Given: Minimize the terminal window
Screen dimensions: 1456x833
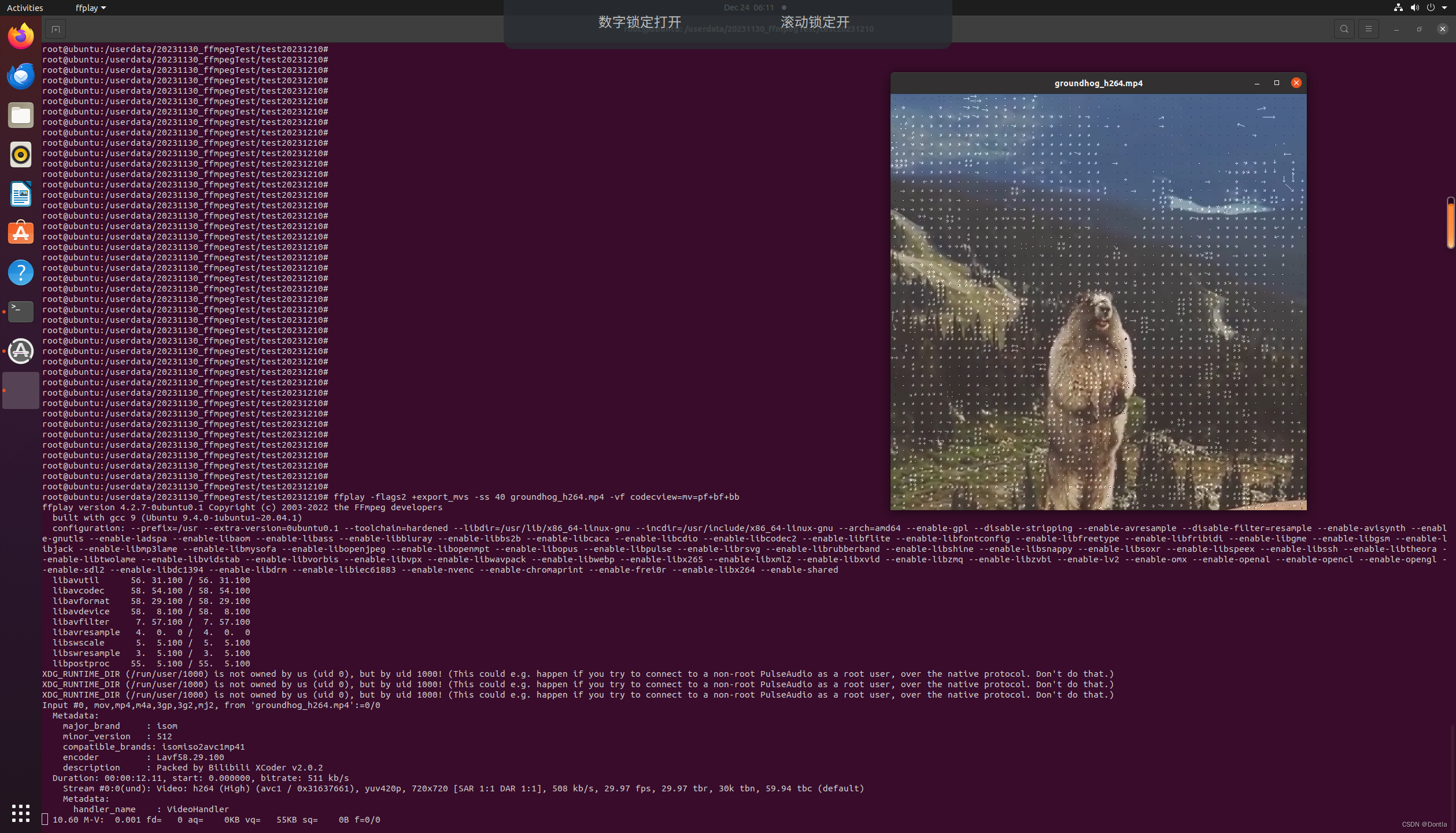Looking at the screenshot, I should (x=1396, y=29).
